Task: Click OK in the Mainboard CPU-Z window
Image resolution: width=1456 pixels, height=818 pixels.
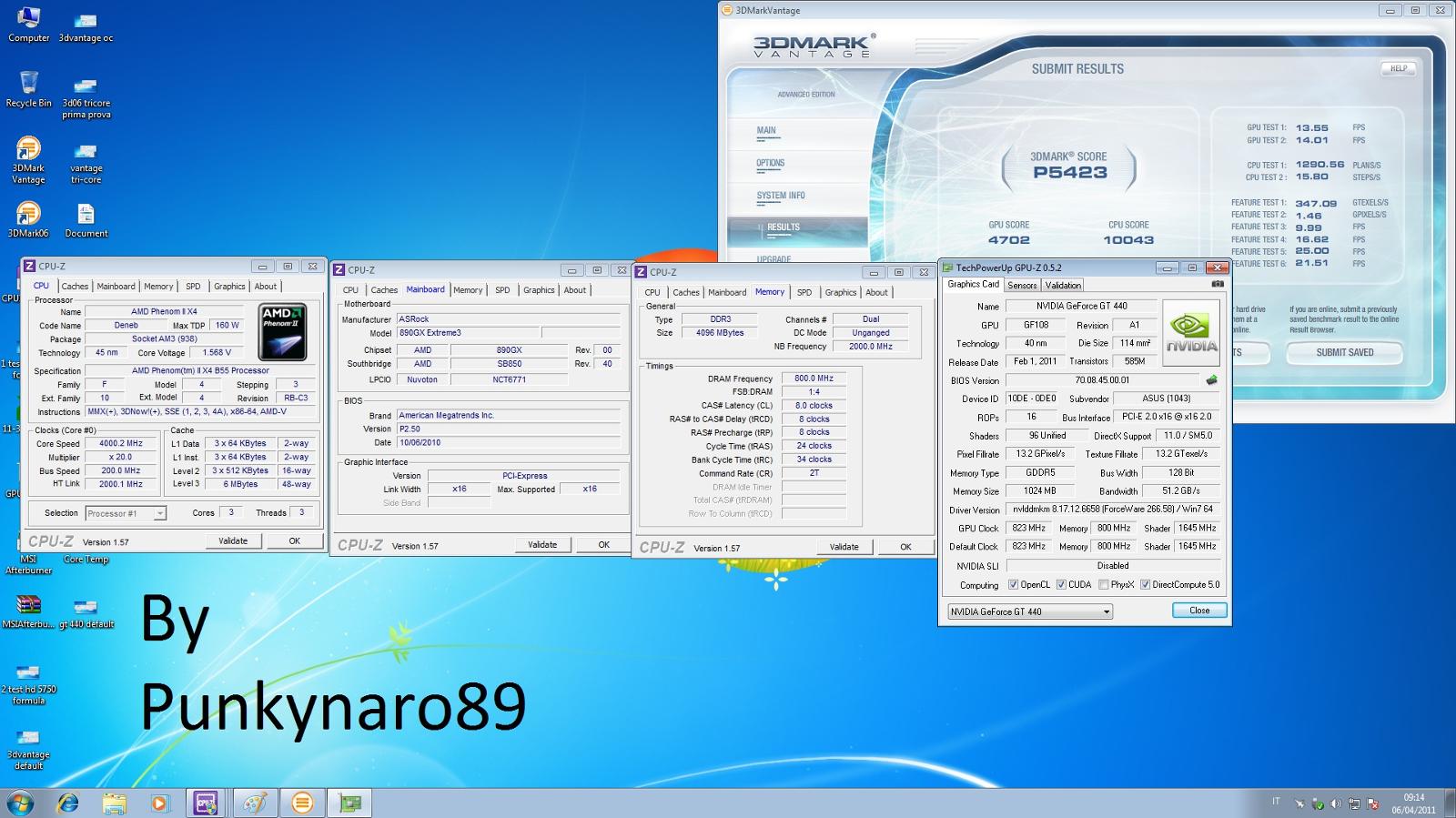Action: click(x=604, y=544)
